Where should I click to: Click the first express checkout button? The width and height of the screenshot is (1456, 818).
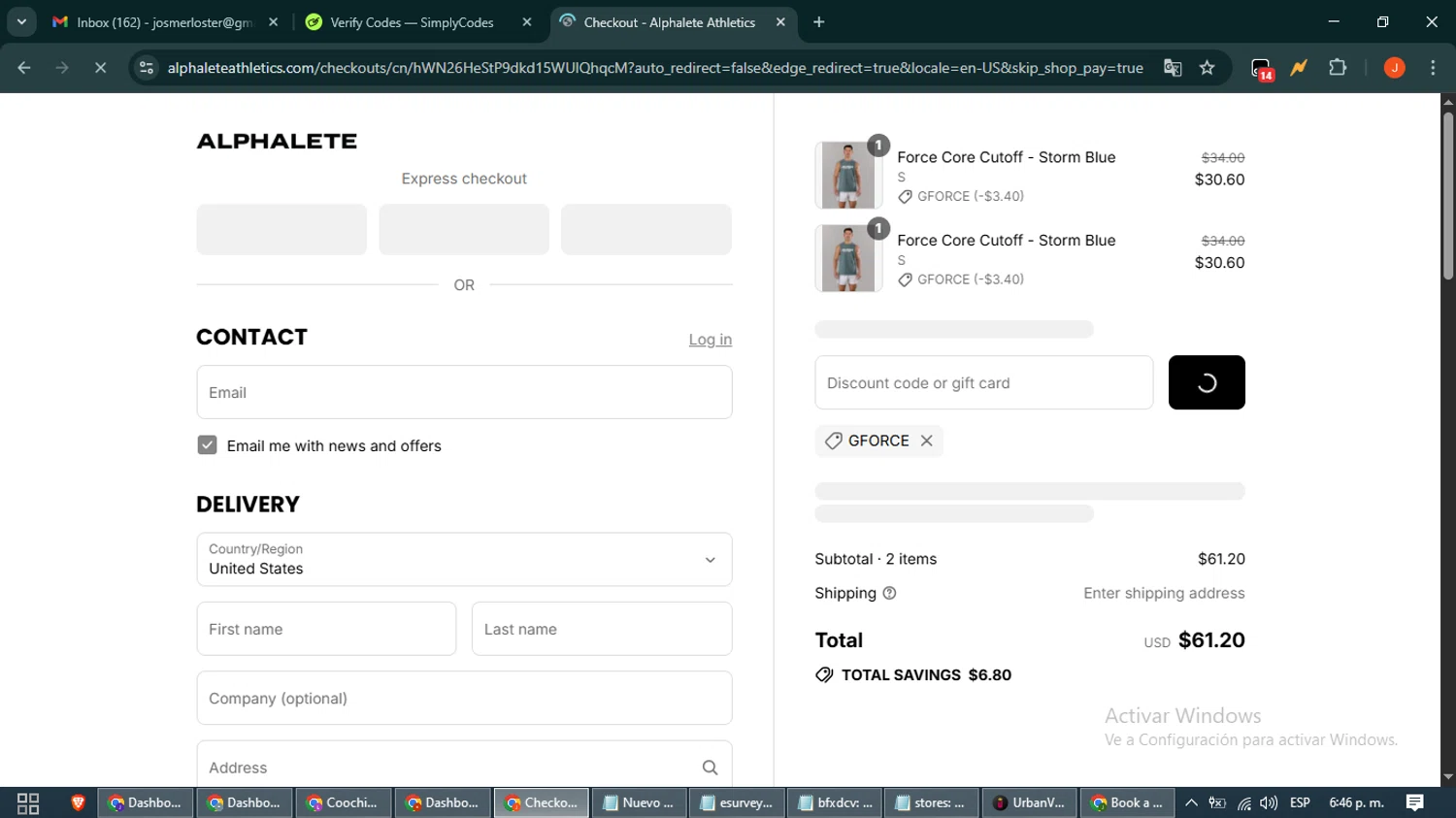pyautogui.click(x=281, y=229)
